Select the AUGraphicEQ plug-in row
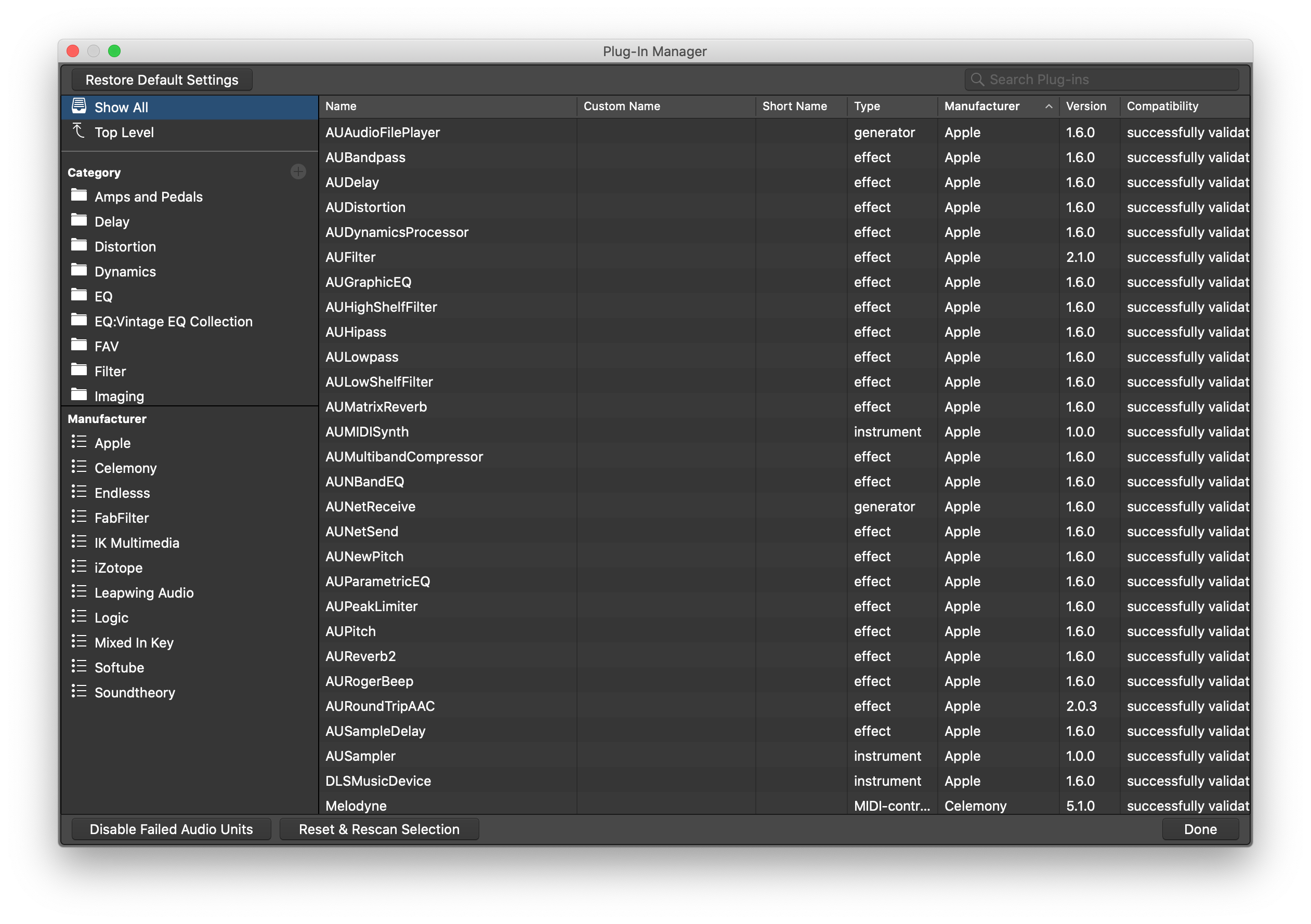The height and width of the screenshot is (924, 1311). coord(368,282)
